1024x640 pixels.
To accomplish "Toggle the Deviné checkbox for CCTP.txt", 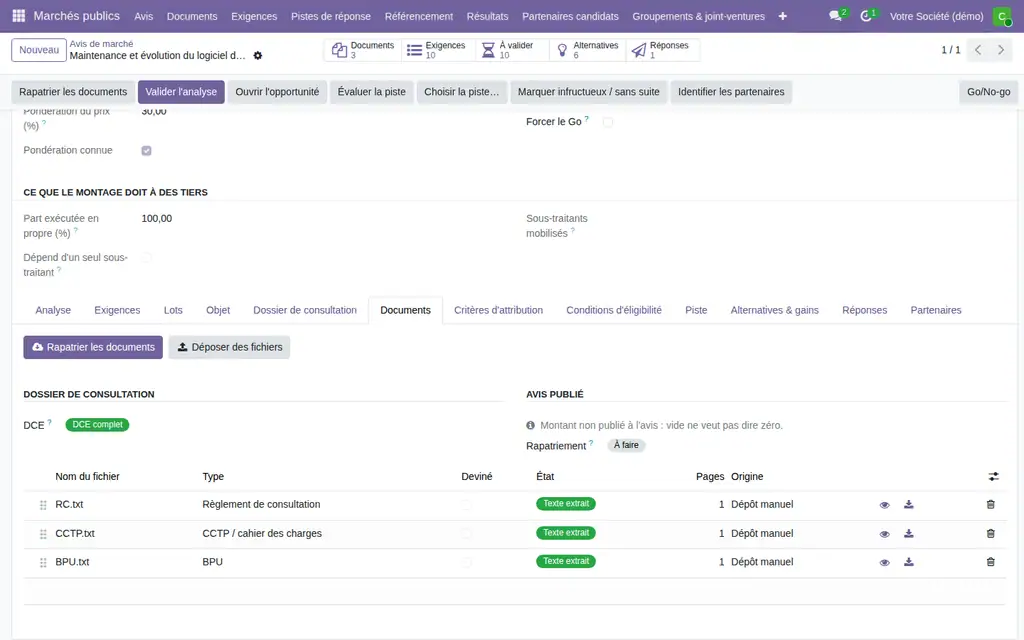I will (466, 534).
